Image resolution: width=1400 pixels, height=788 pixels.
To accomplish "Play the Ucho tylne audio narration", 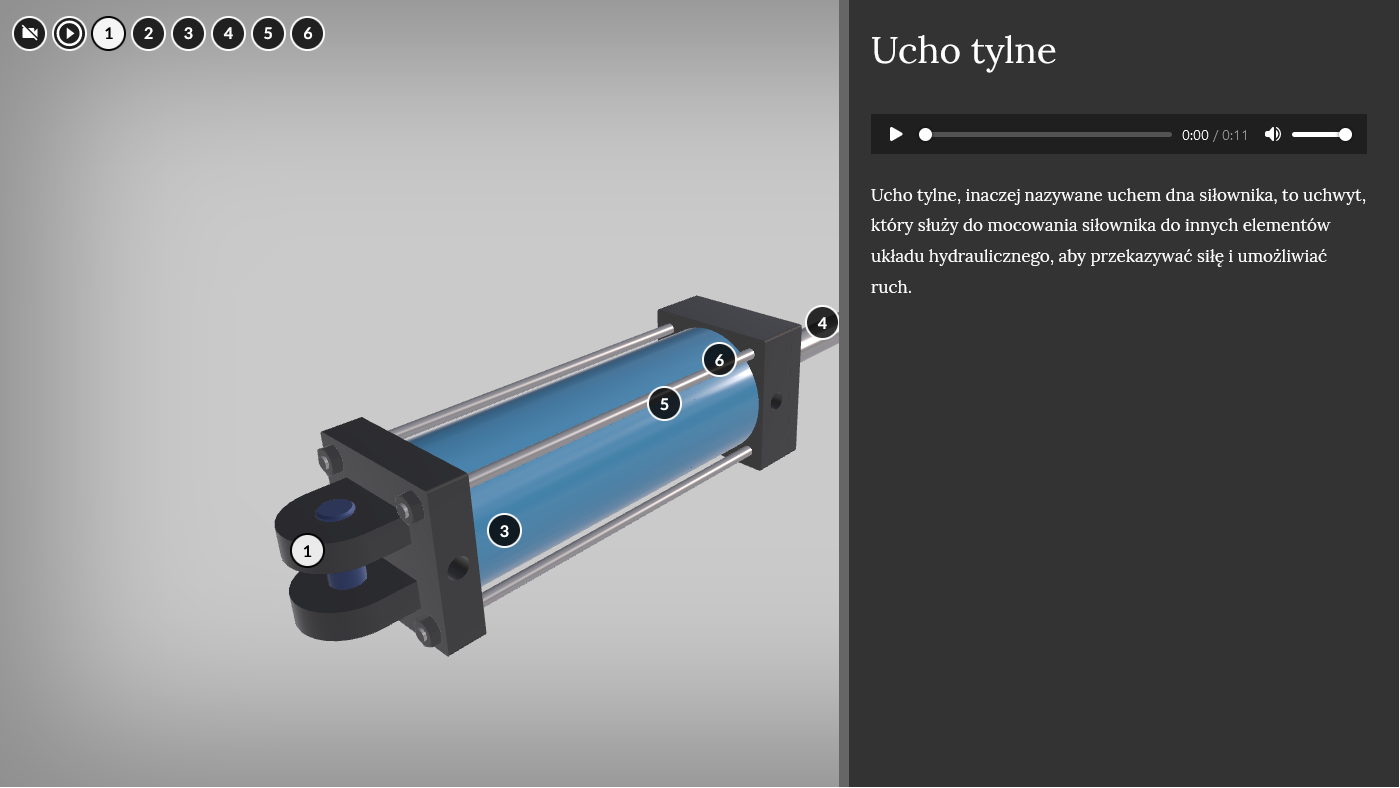I will [x=896, y=135].
